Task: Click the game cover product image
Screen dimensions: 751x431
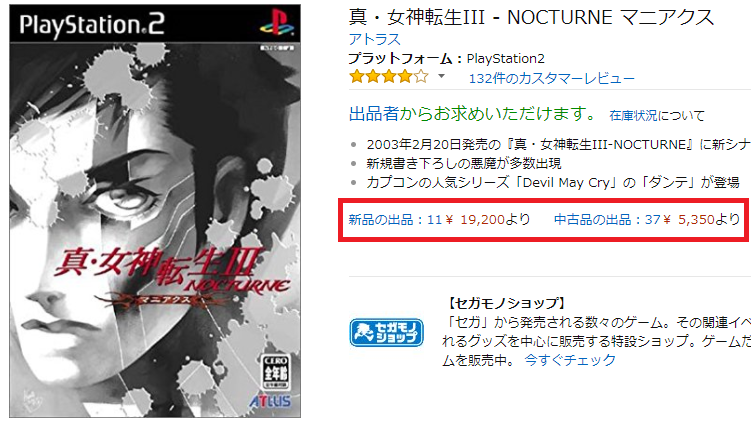Action: tap(155, 211)
